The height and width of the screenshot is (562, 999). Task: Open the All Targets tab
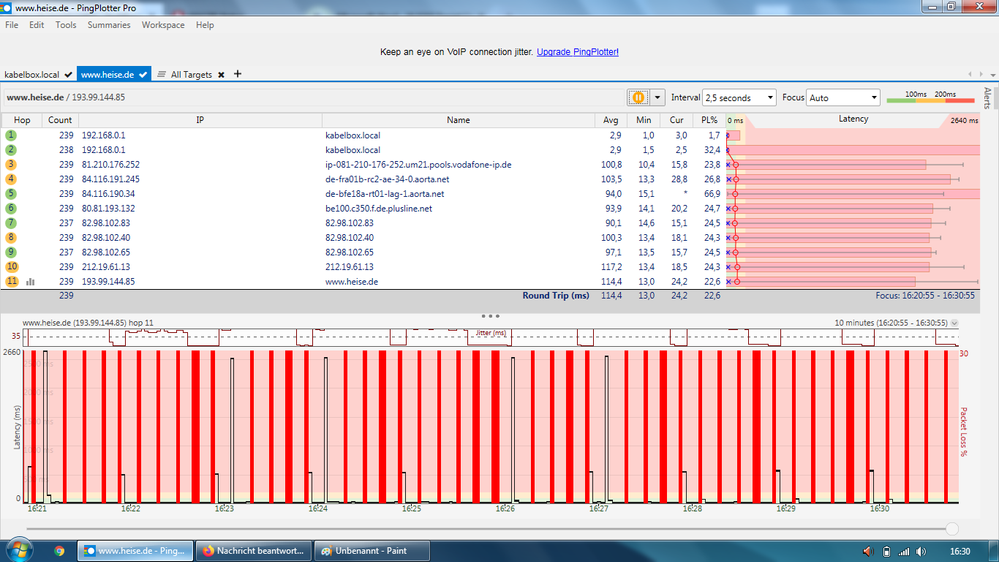191,75
